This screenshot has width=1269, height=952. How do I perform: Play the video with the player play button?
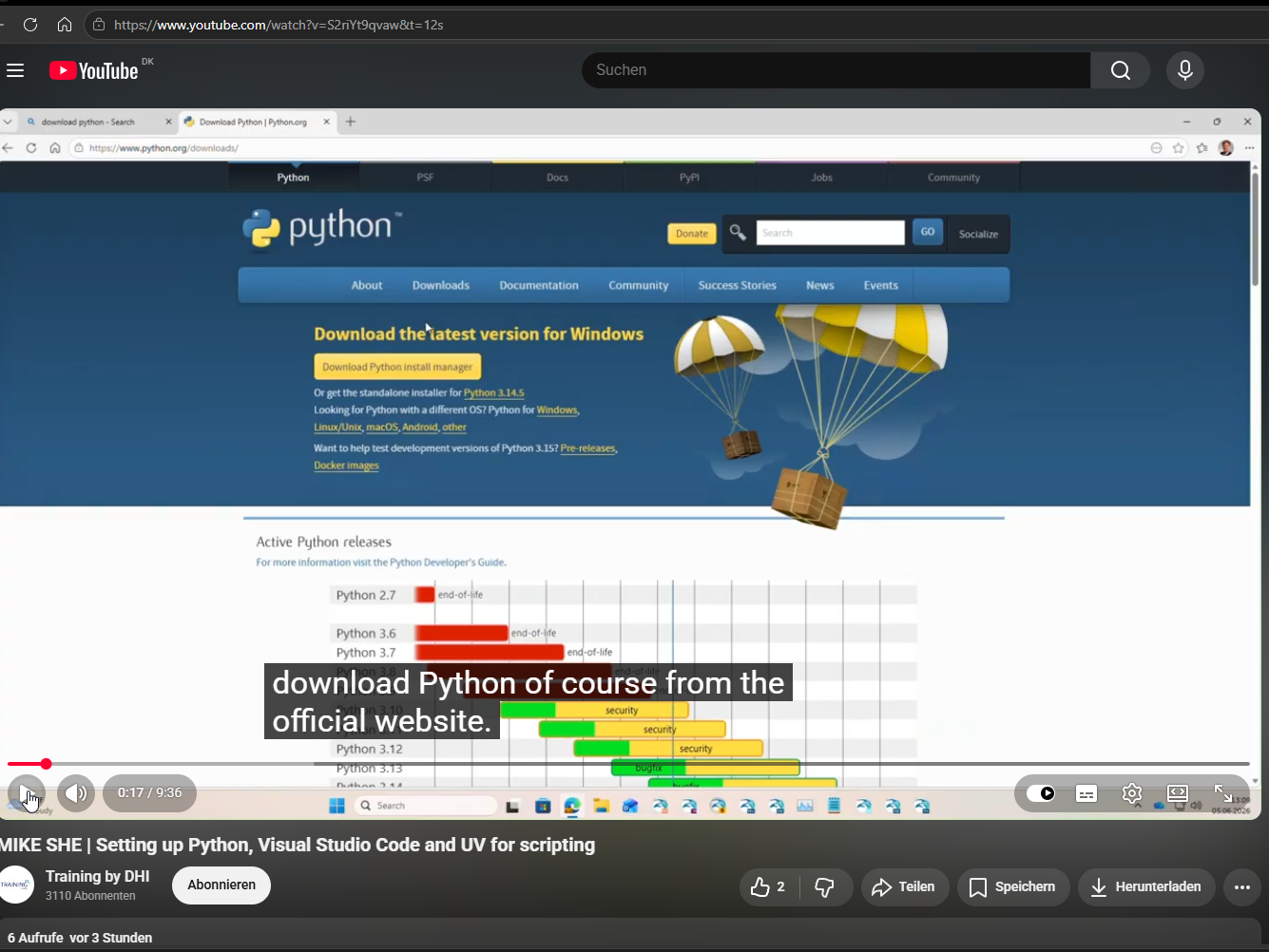pyautogui.click(x=27, y=793)
